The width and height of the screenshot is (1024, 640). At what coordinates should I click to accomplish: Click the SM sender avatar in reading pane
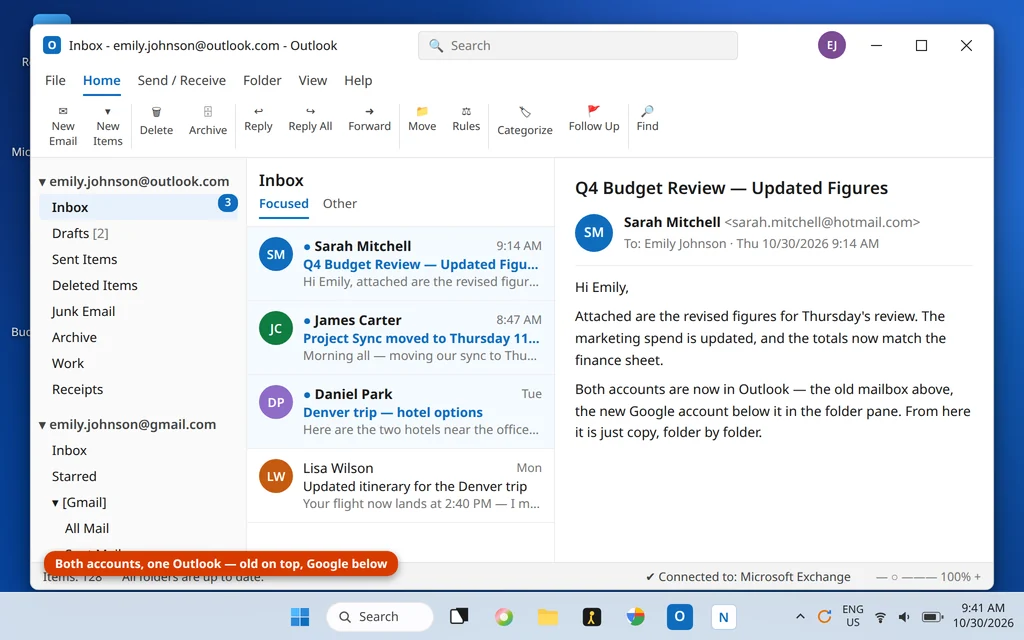point(594,232)
